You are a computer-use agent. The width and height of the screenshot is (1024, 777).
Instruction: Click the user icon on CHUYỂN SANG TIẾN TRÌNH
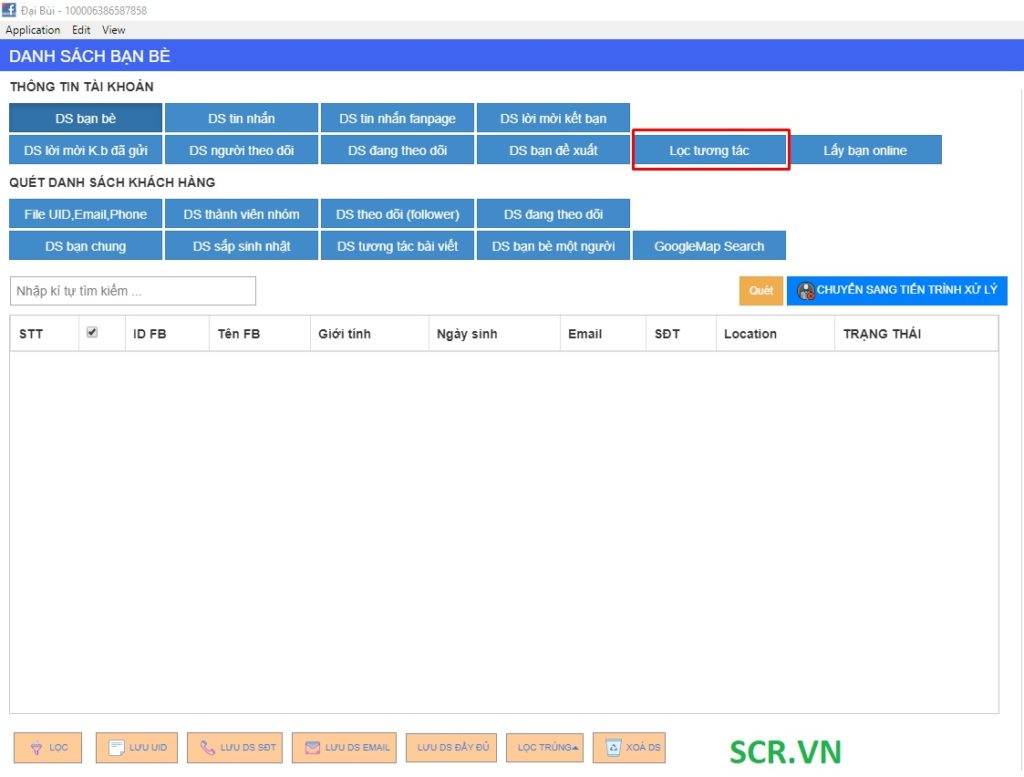[805, 291]
